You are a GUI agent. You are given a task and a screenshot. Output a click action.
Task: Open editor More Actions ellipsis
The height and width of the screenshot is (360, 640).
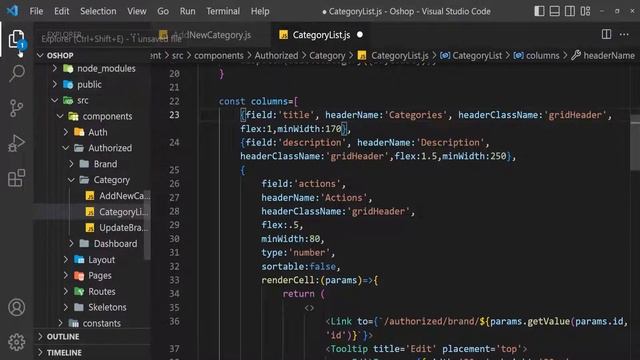[x=624, y=35]
